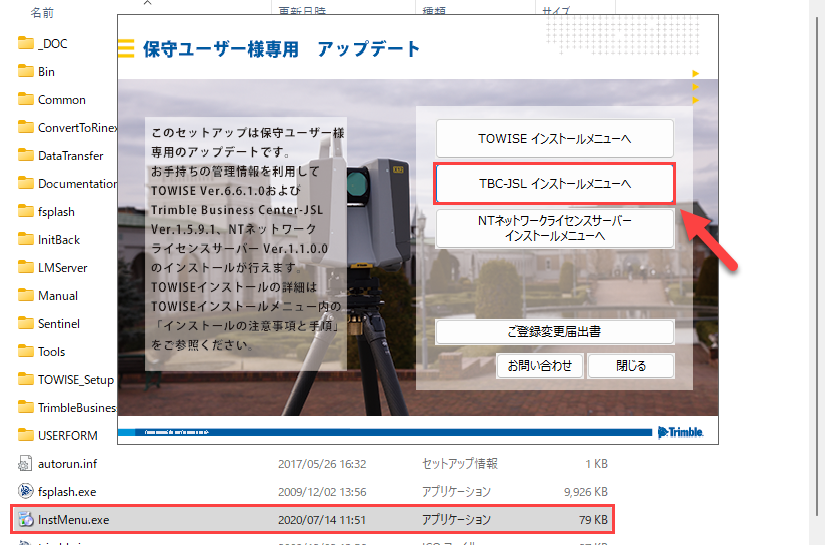Select the Documentation folder icon
Image resolution: width=825 pixels, height=545 pixels.
(x=26, y=183)
